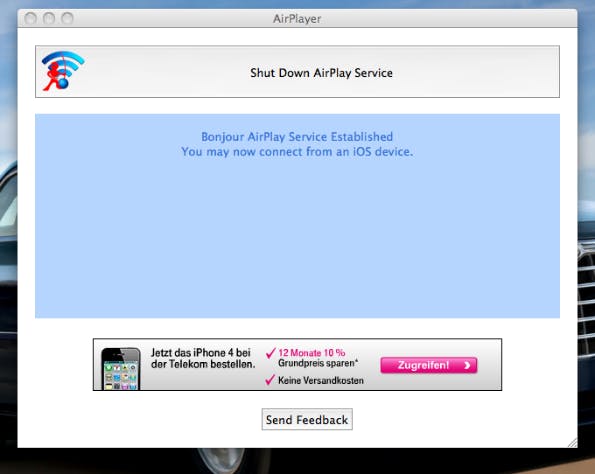595x474 pixels.
Task: Click checkmark icon beside 12 Monate offer
Action: 270,353
